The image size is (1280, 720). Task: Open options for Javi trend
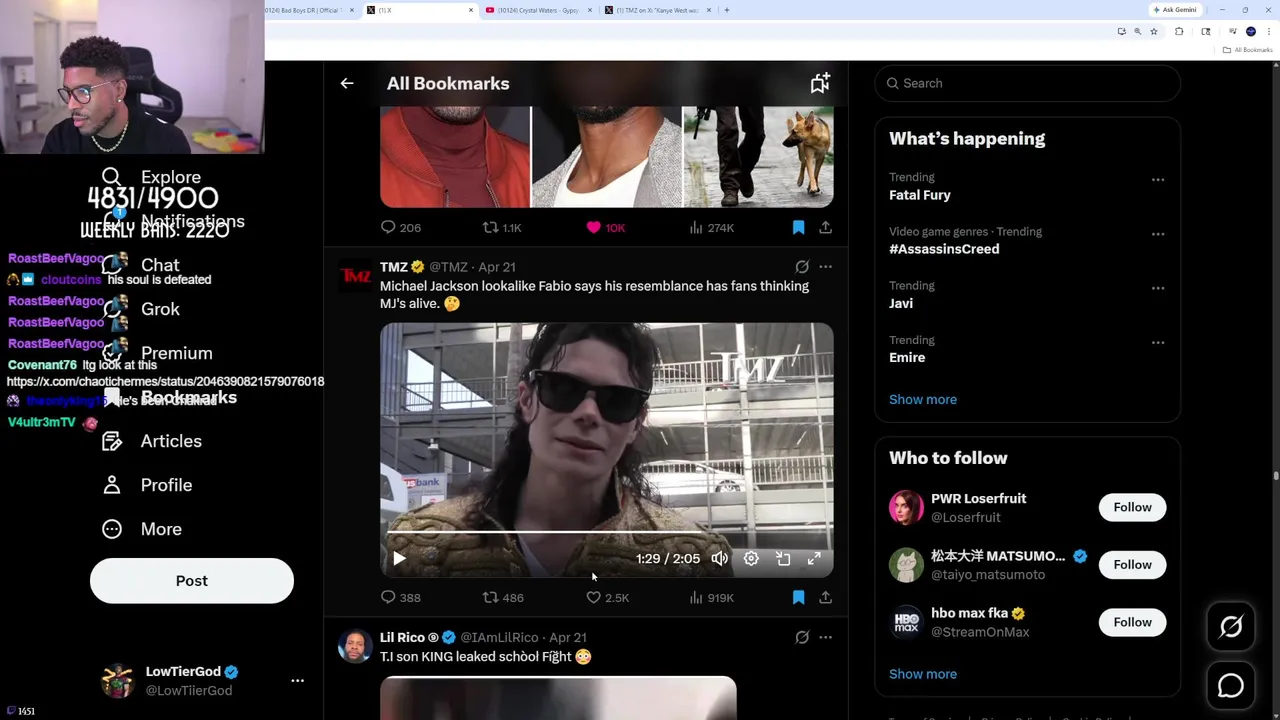point(1158,288)
